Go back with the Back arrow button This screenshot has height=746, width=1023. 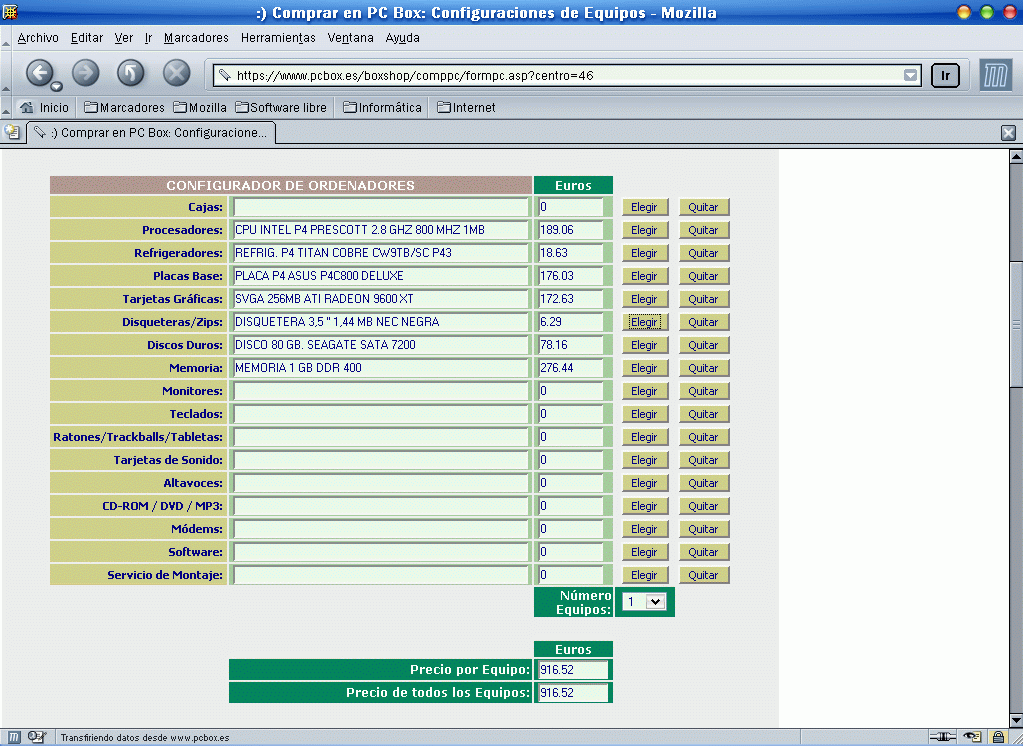point(39,72)
